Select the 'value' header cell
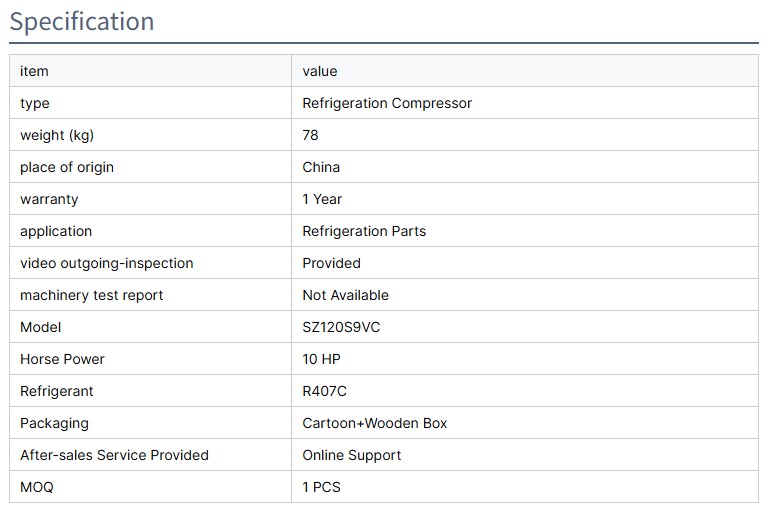Screen dimensions: 774x515 click(320, 71)
